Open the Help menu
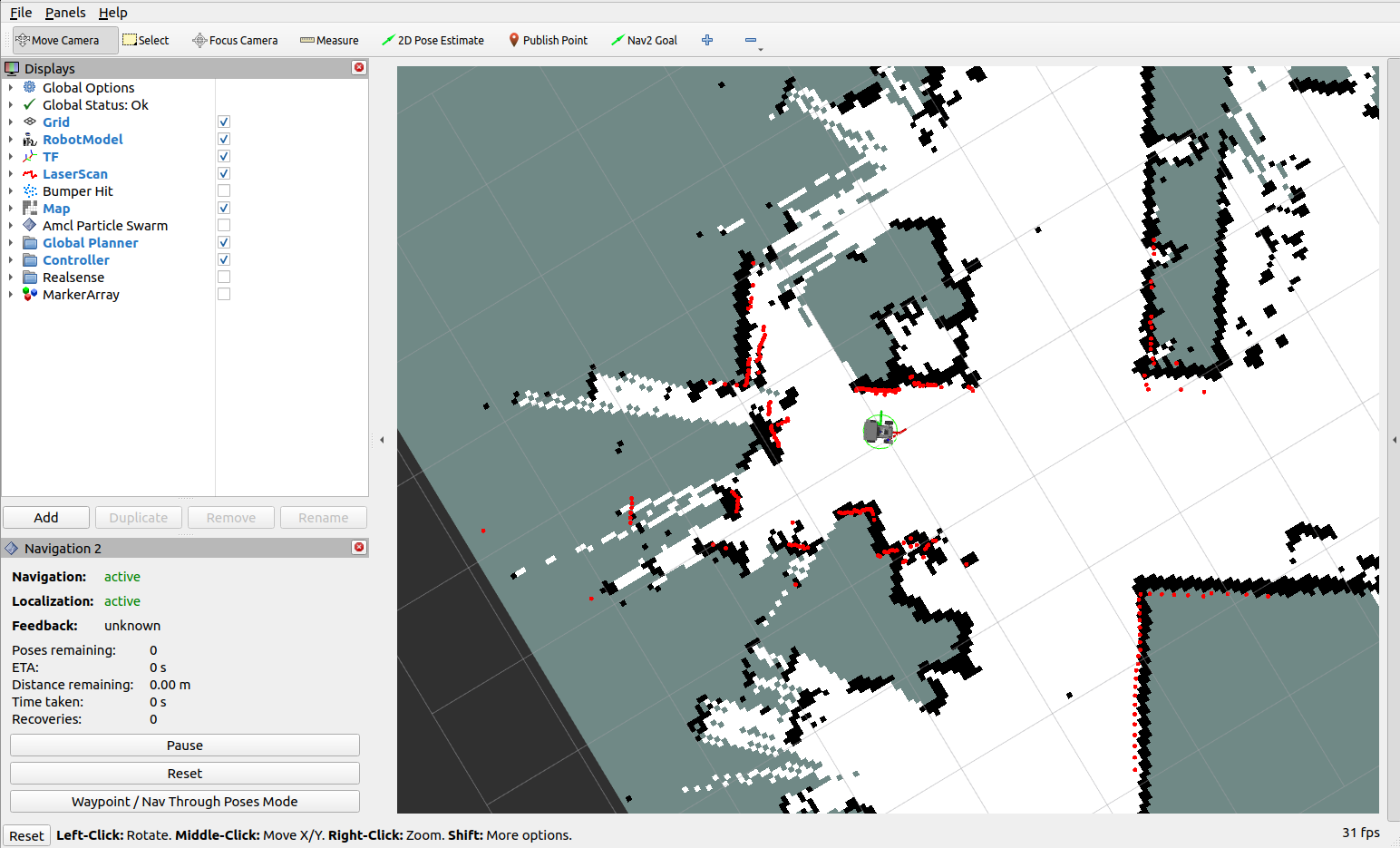The image size is (1400, 848). pyautogui.click(x=112, y=12)
